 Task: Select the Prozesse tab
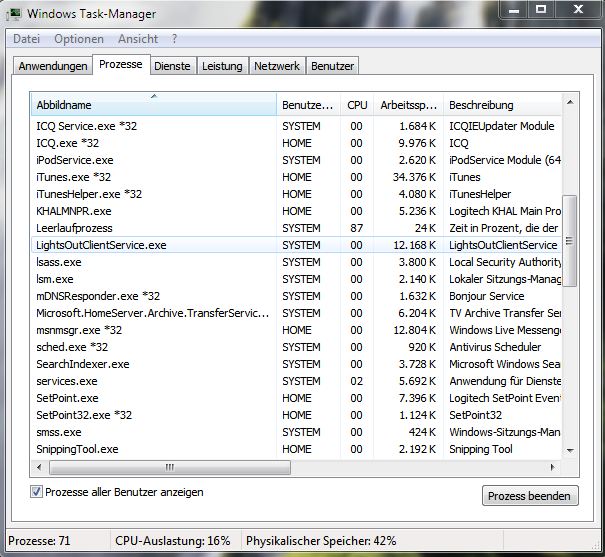pyautogui.click(x=121, y=64)
